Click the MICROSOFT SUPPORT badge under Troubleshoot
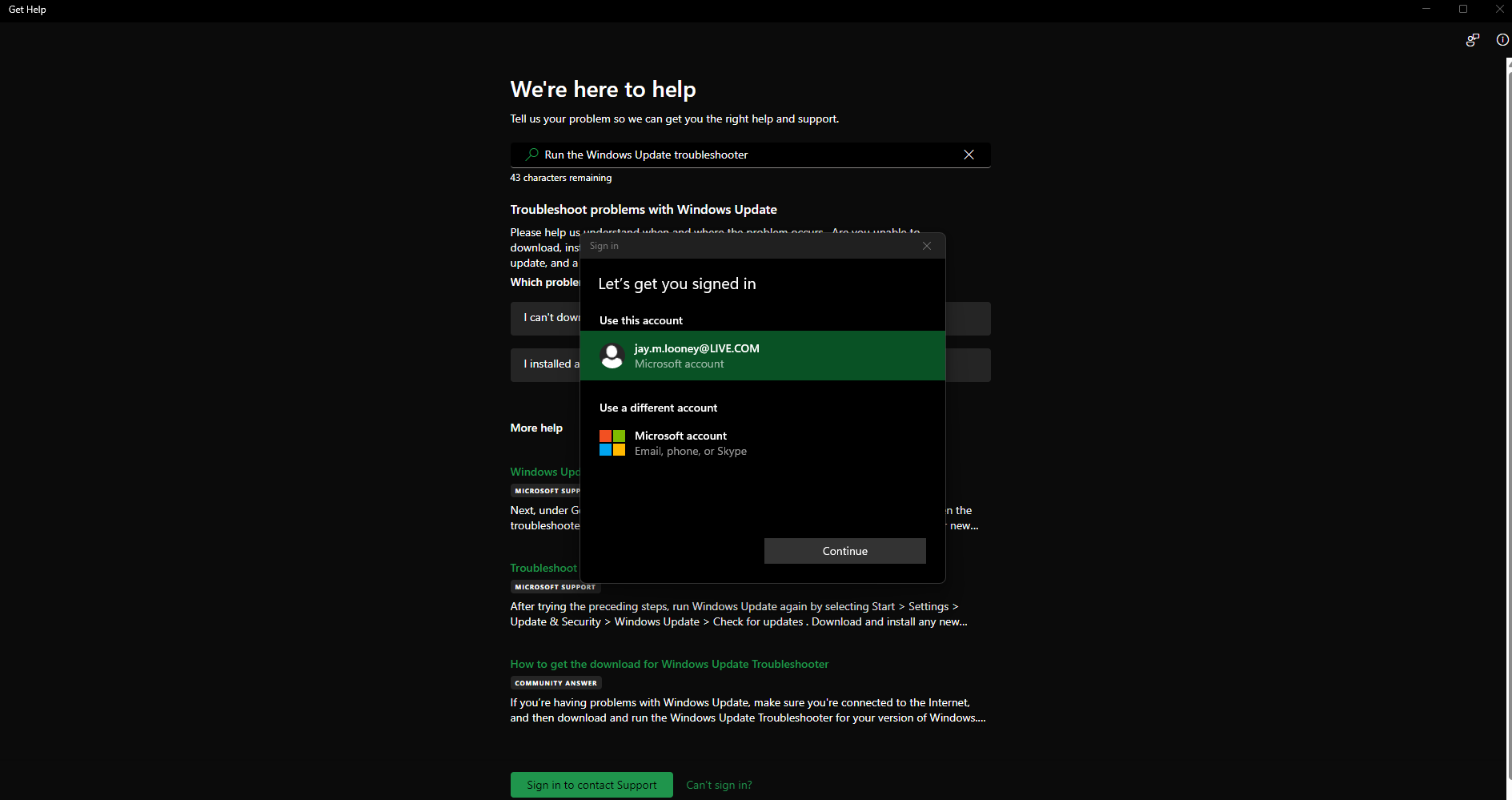This screenshot has width=1512, height=800. [555, 587]
